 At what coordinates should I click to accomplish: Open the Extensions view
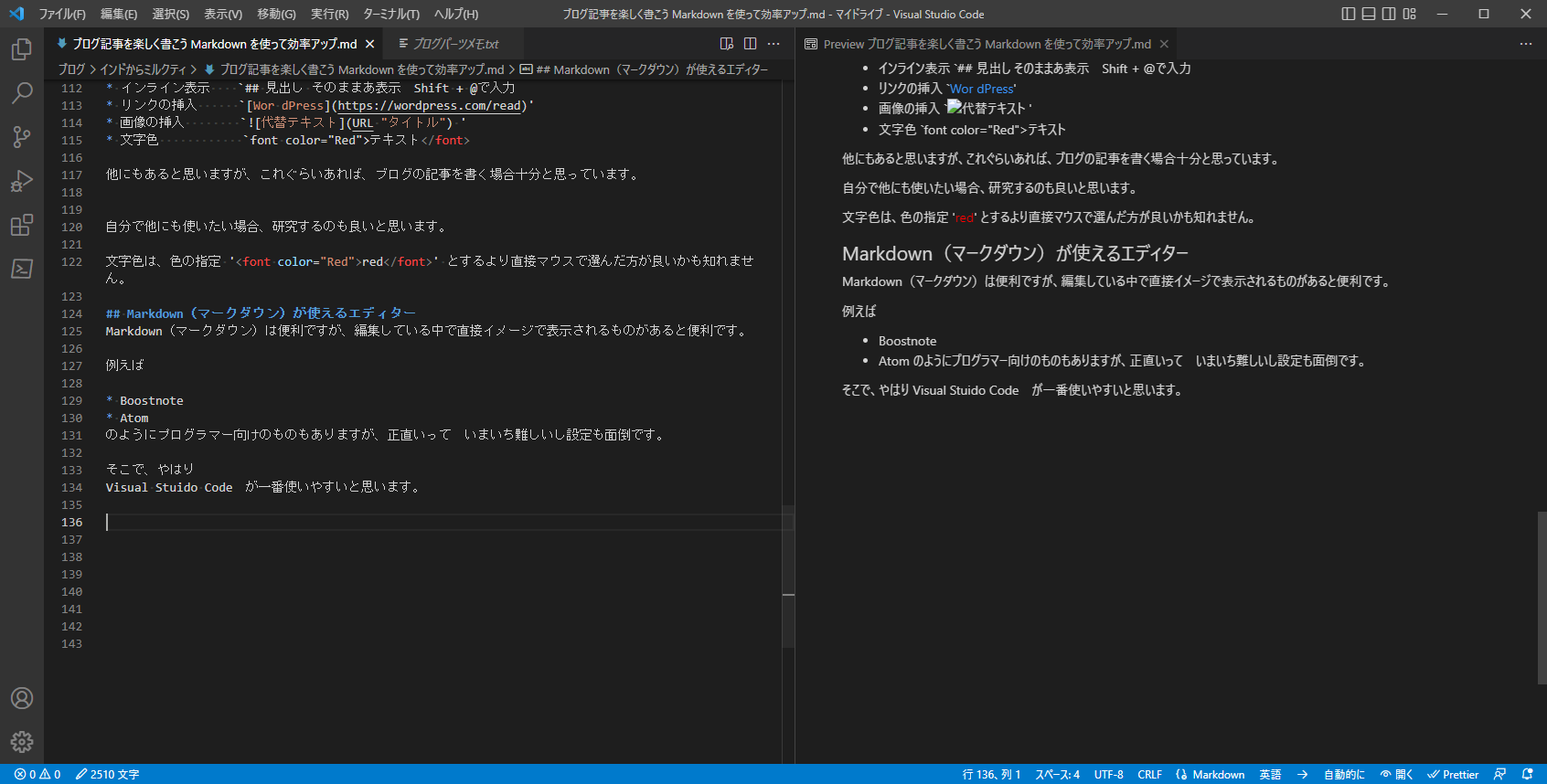tap(22, 225)
